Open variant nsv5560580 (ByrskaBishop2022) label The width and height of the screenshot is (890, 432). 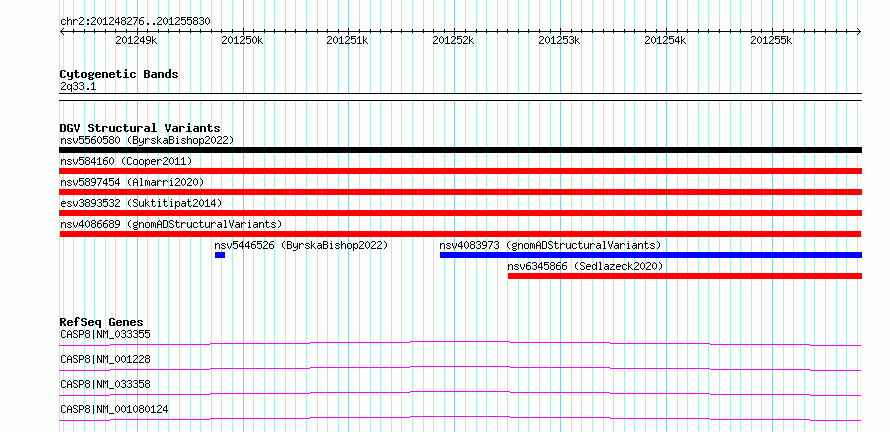point(147,140)
